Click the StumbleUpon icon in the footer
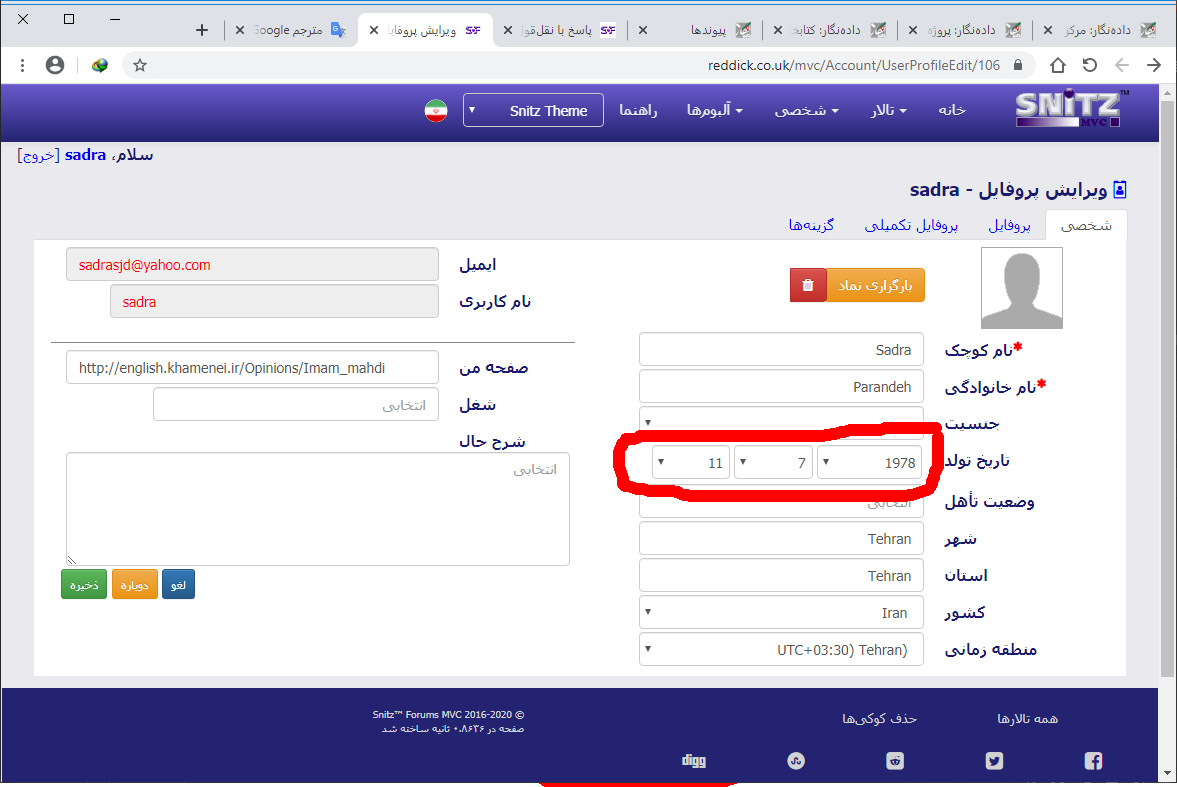 click(796, 761)
